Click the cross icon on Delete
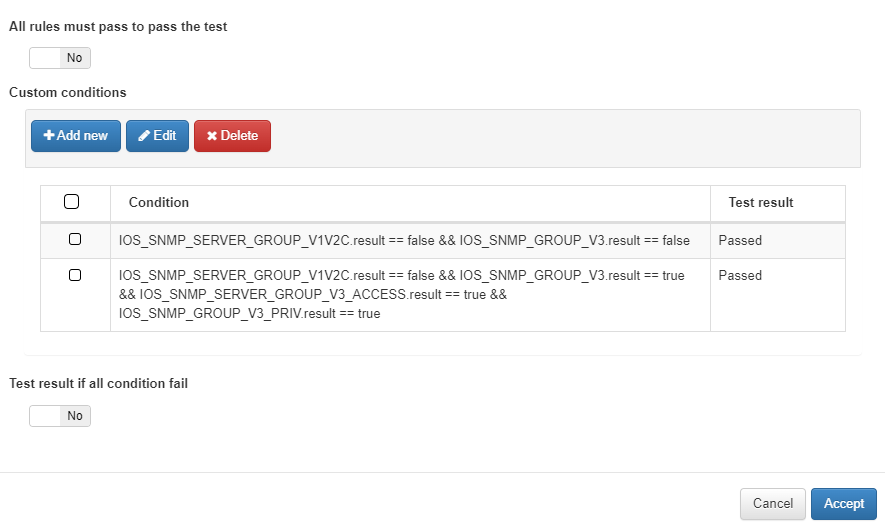Viewport: 885px width, 529px height. click(x=212, y=136)
